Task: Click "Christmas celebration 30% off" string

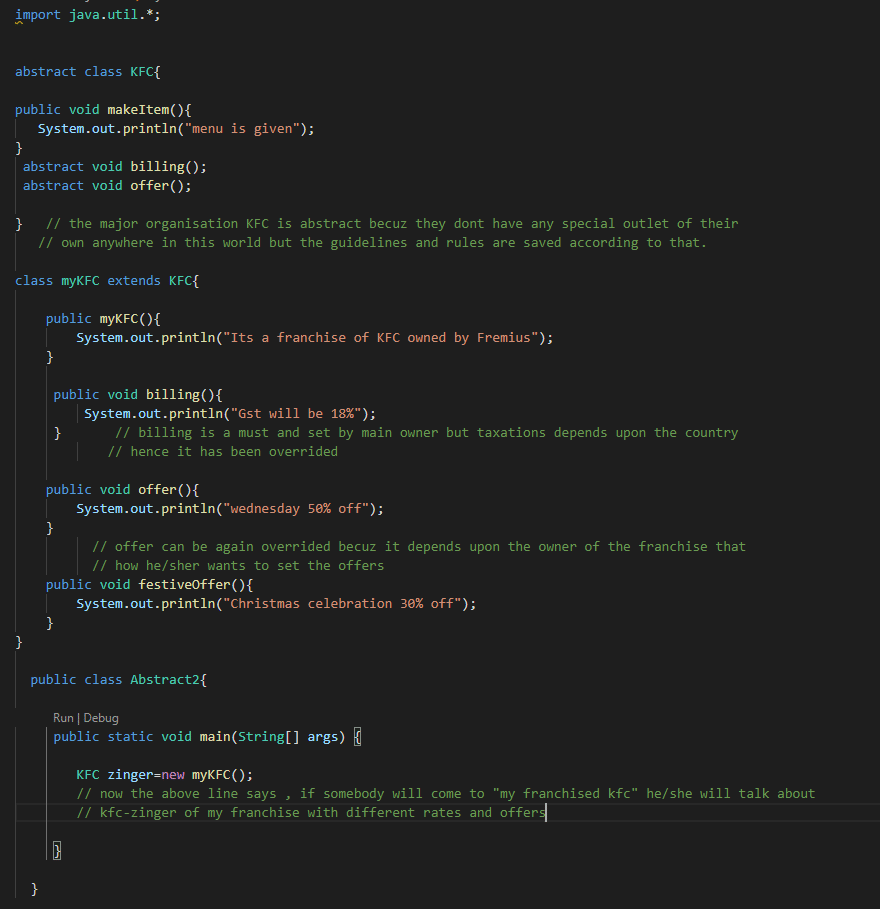Action: pos(342,603)
